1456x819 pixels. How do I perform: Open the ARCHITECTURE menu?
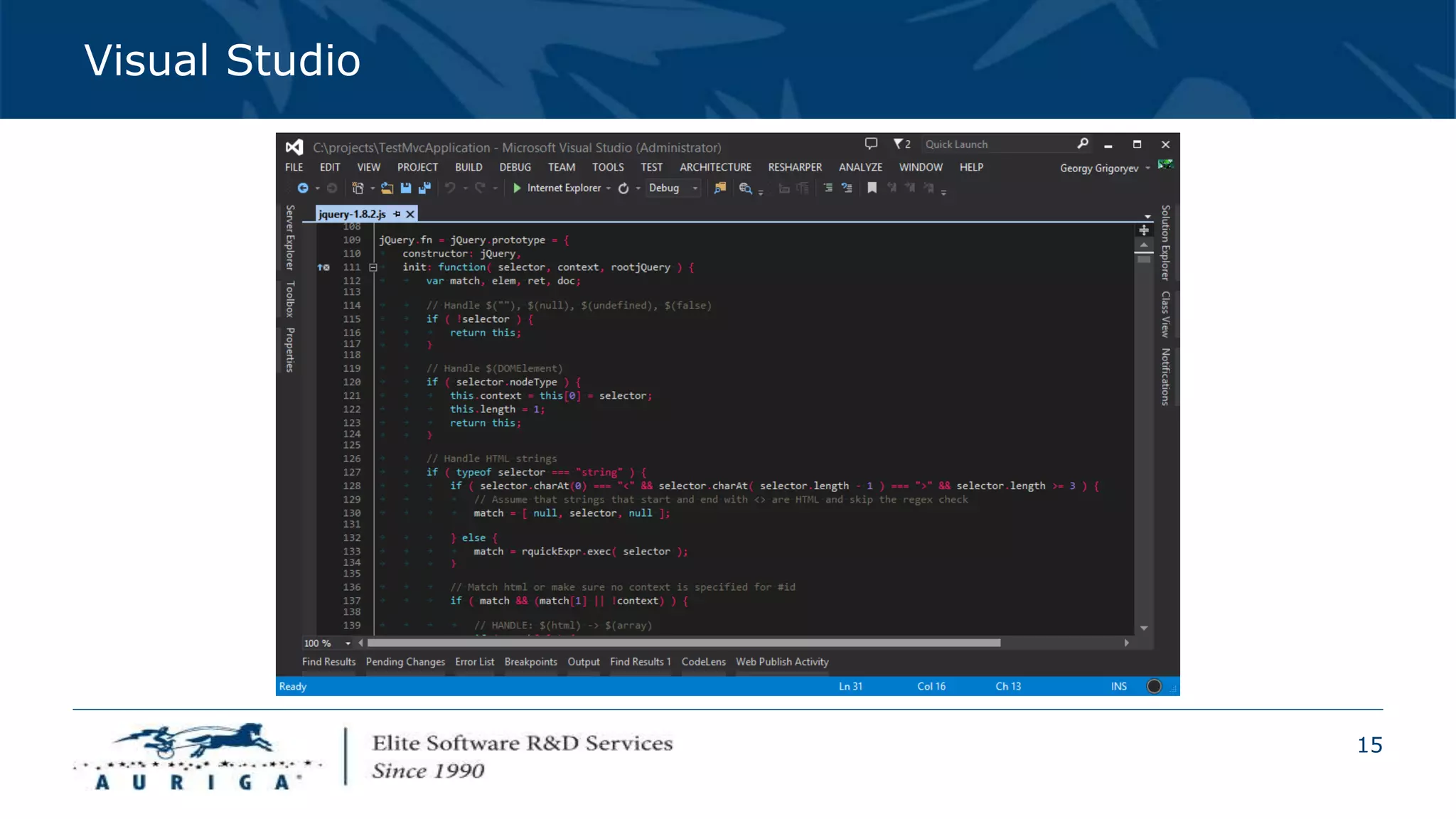715,167
